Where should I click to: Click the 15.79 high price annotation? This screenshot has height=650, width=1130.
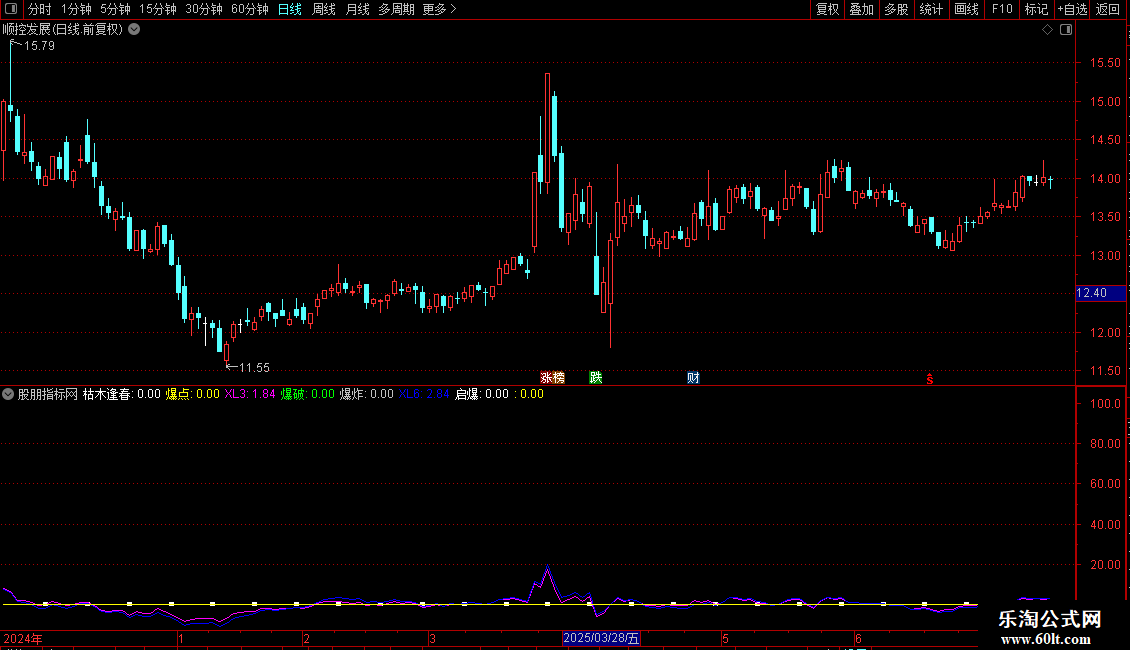click(39, 45)
